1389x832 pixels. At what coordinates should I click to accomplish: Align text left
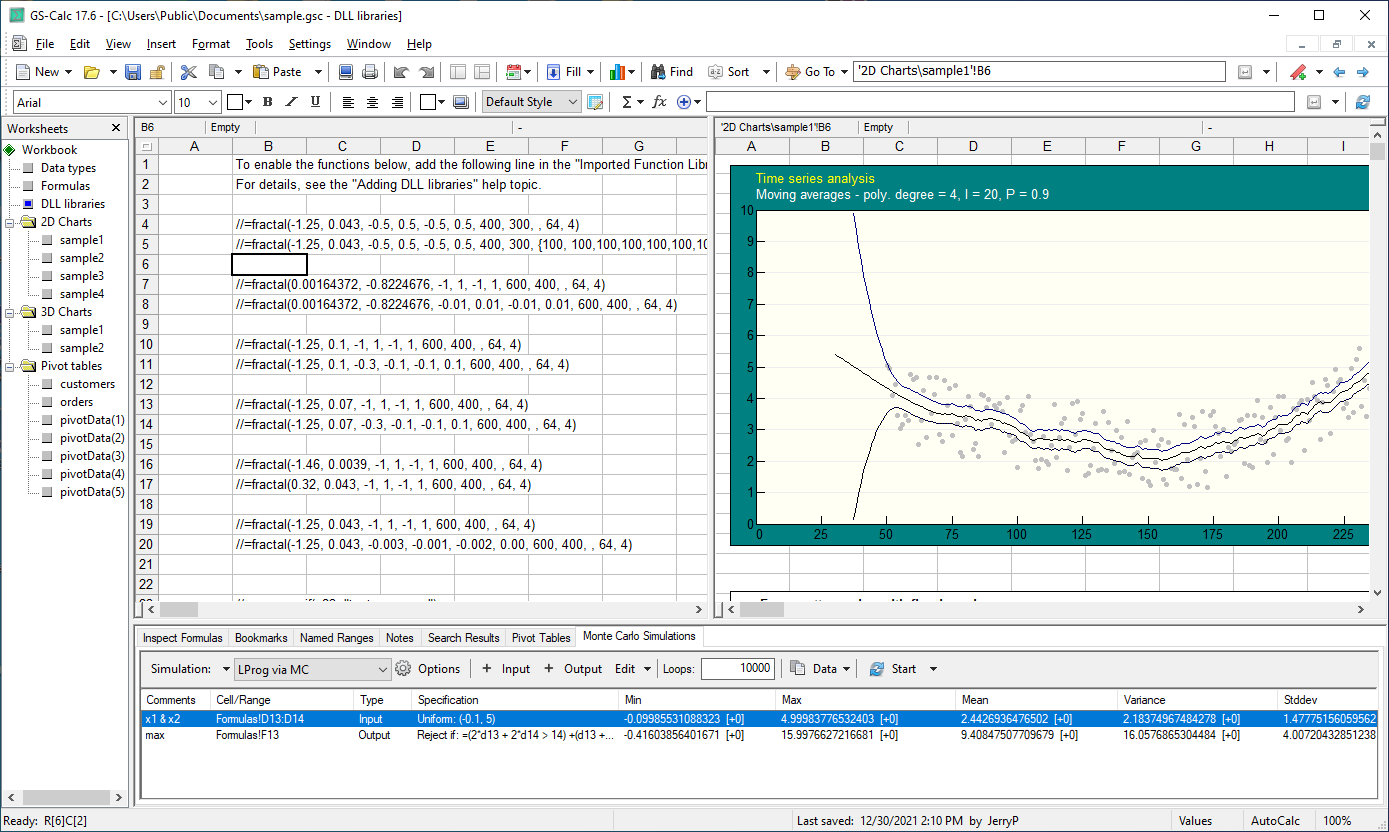pyautogui.click(x=348, y=102)
